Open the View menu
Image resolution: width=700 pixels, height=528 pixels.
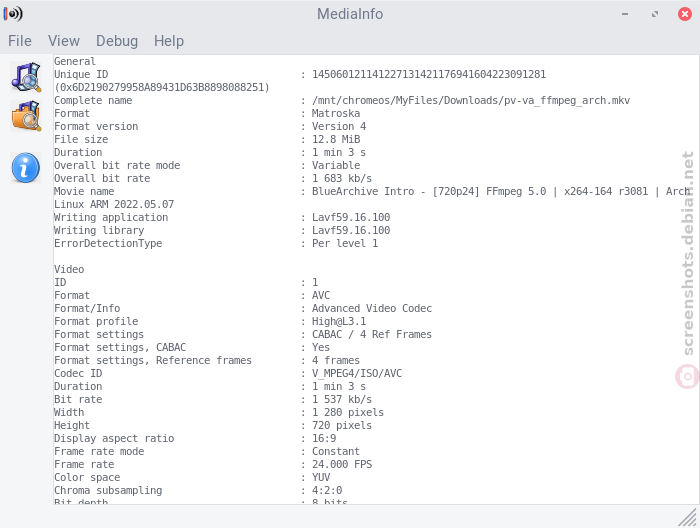64,41
